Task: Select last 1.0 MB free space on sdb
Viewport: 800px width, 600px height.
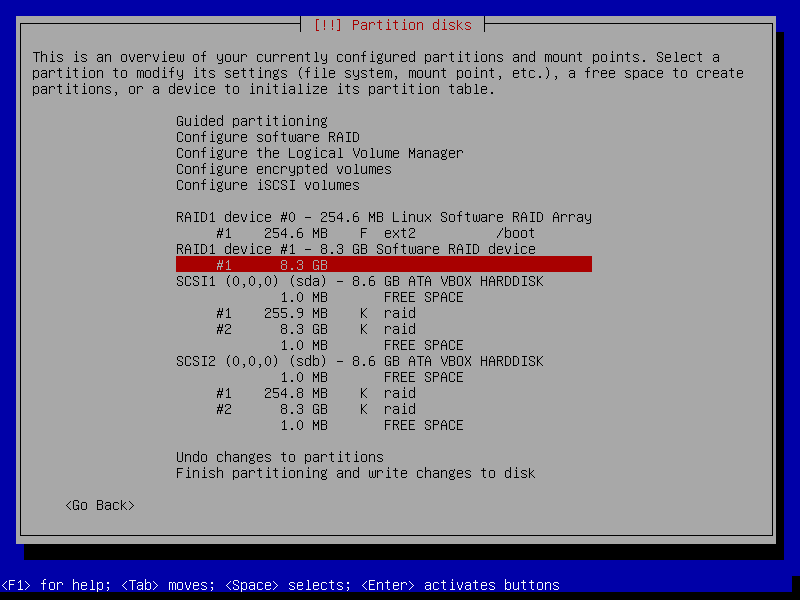Action: coord(371,425)
